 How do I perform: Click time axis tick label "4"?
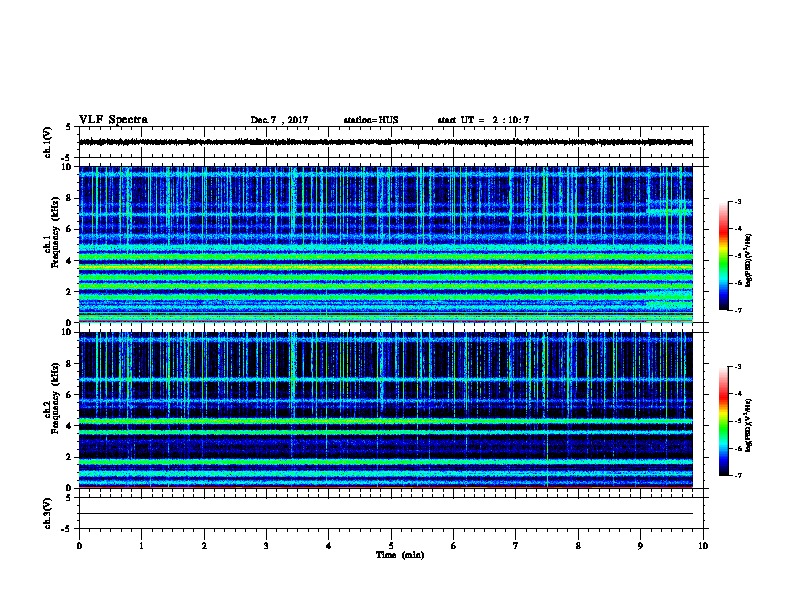click(329, 546)
